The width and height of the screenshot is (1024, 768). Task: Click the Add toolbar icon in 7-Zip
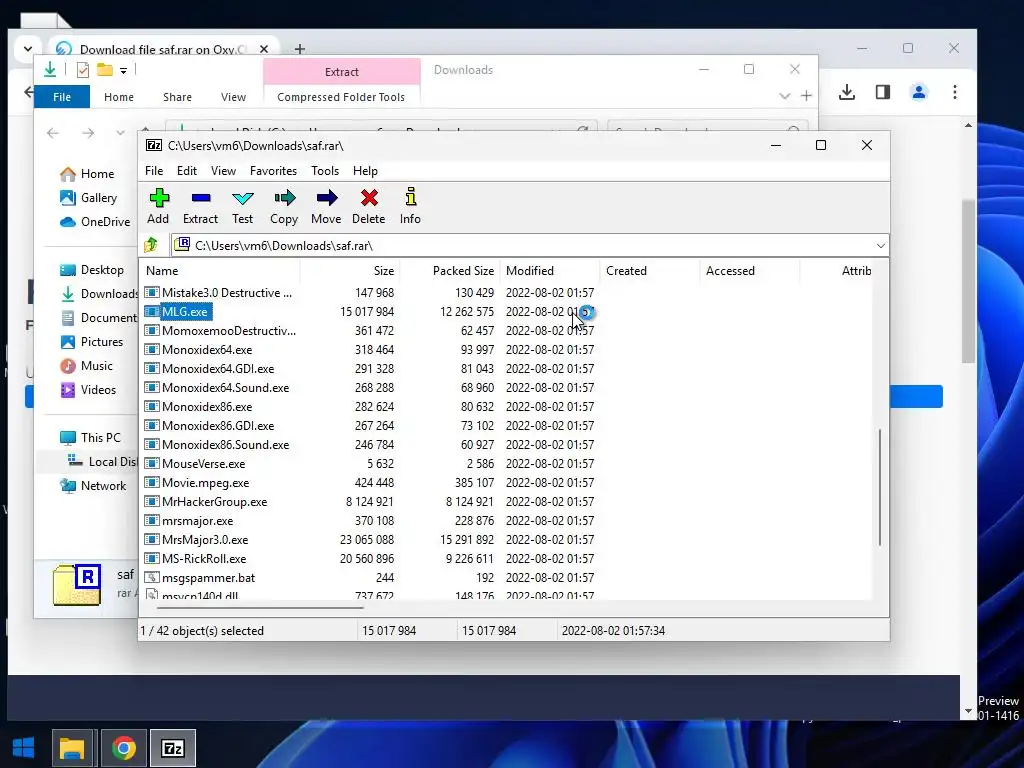[x=158, y=206]
